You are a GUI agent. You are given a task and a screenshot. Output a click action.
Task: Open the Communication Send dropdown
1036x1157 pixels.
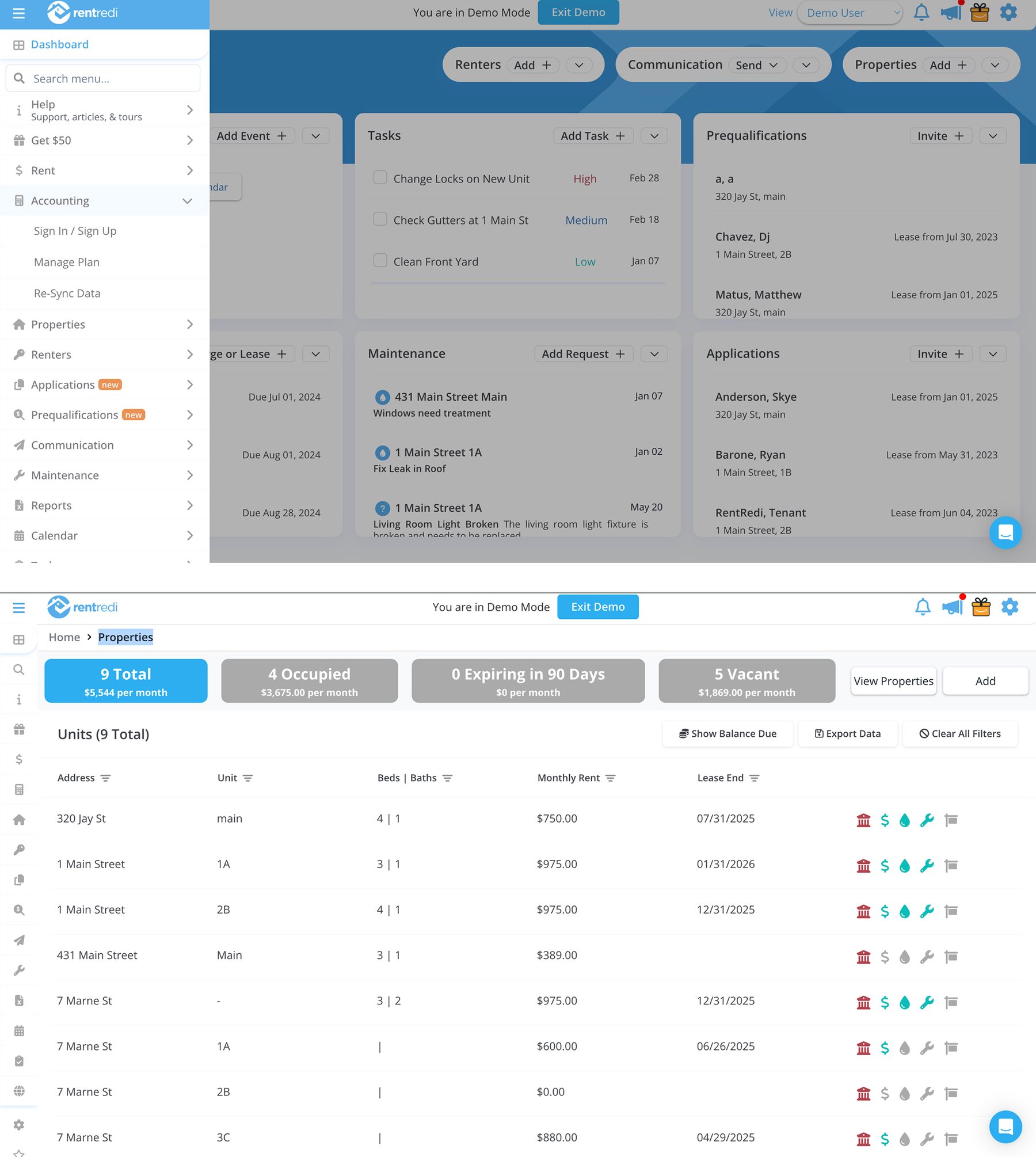point(756,65)
